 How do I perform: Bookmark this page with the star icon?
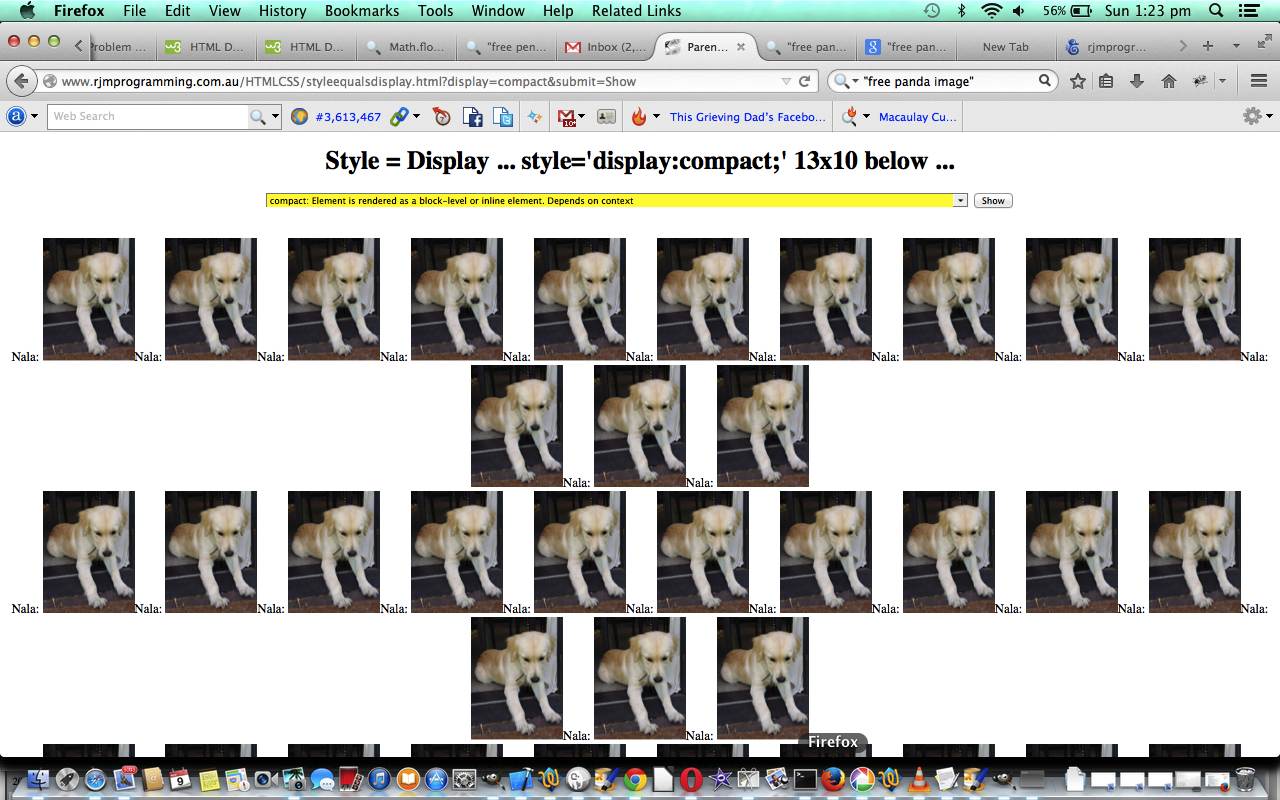tap(1077, 81)
